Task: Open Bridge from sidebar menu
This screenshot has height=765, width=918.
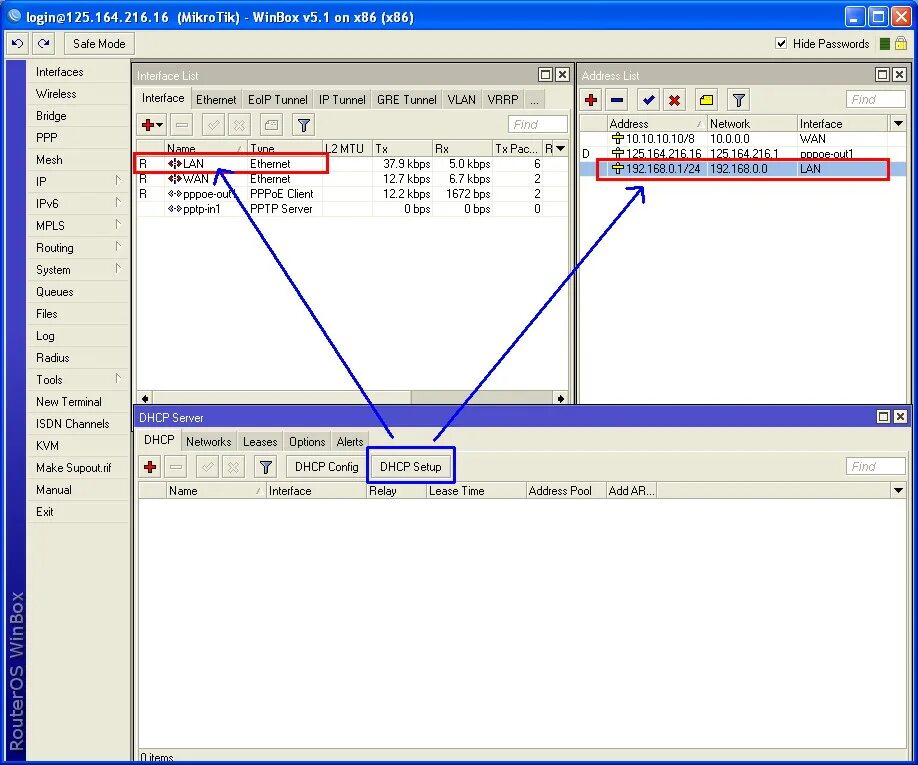Action: 51,115
